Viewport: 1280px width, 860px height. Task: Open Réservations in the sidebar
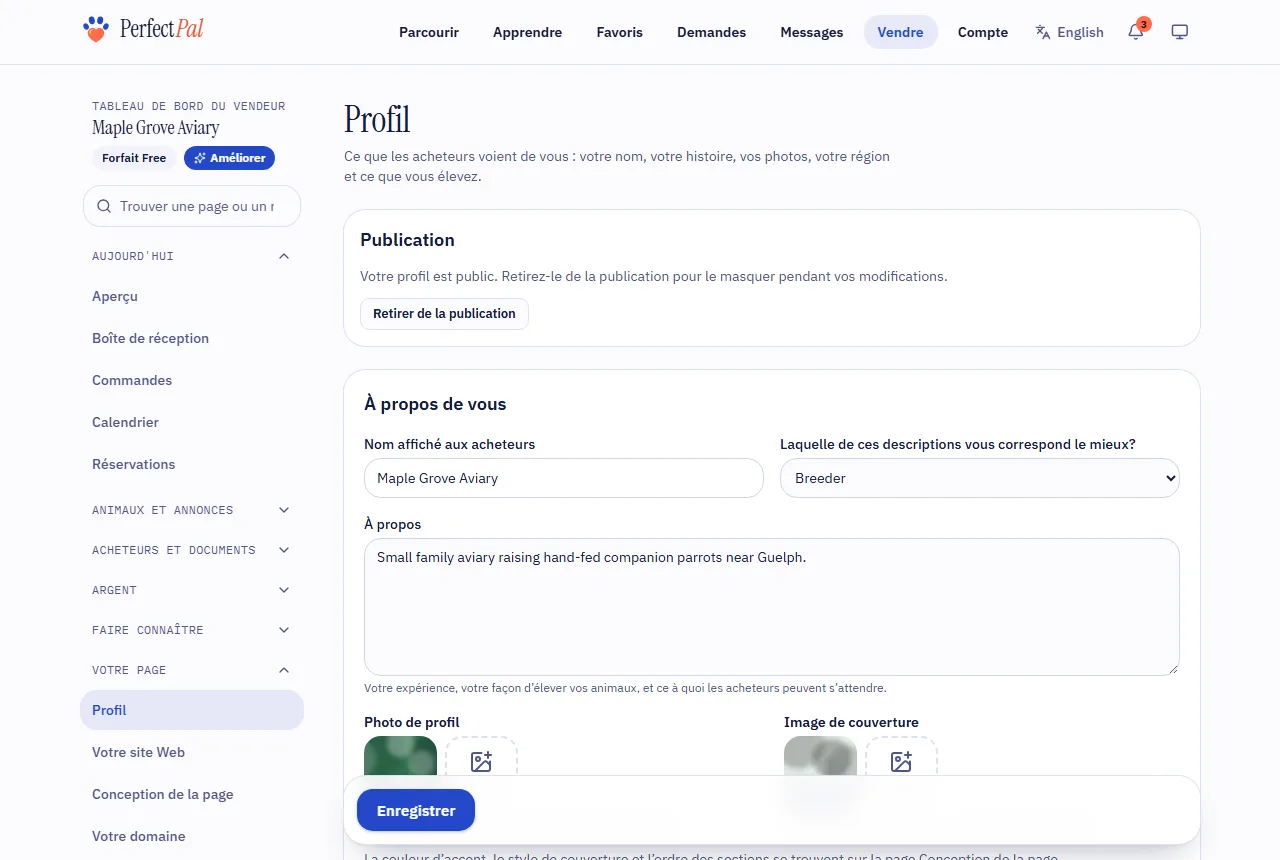point(192,464)
